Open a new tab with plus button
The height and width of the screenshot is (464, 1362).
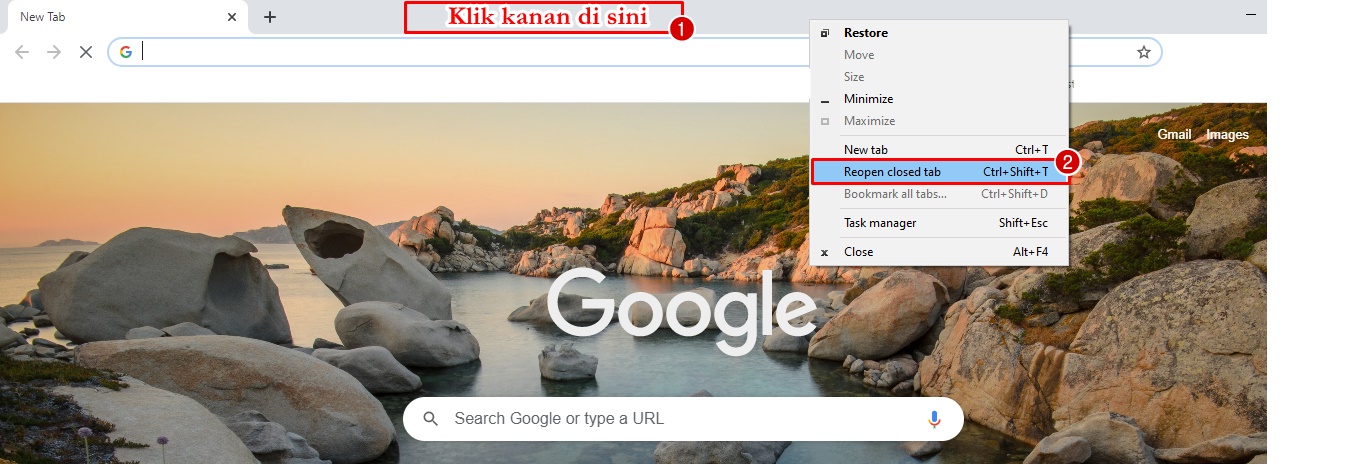pyautogui.click(x=270, y=17)
